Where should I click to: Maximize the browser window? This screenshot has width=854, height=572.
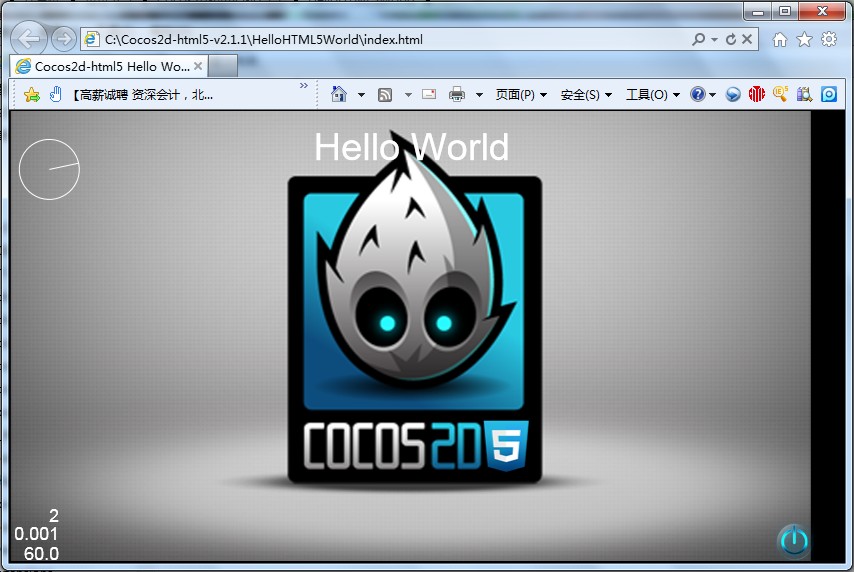785,11
